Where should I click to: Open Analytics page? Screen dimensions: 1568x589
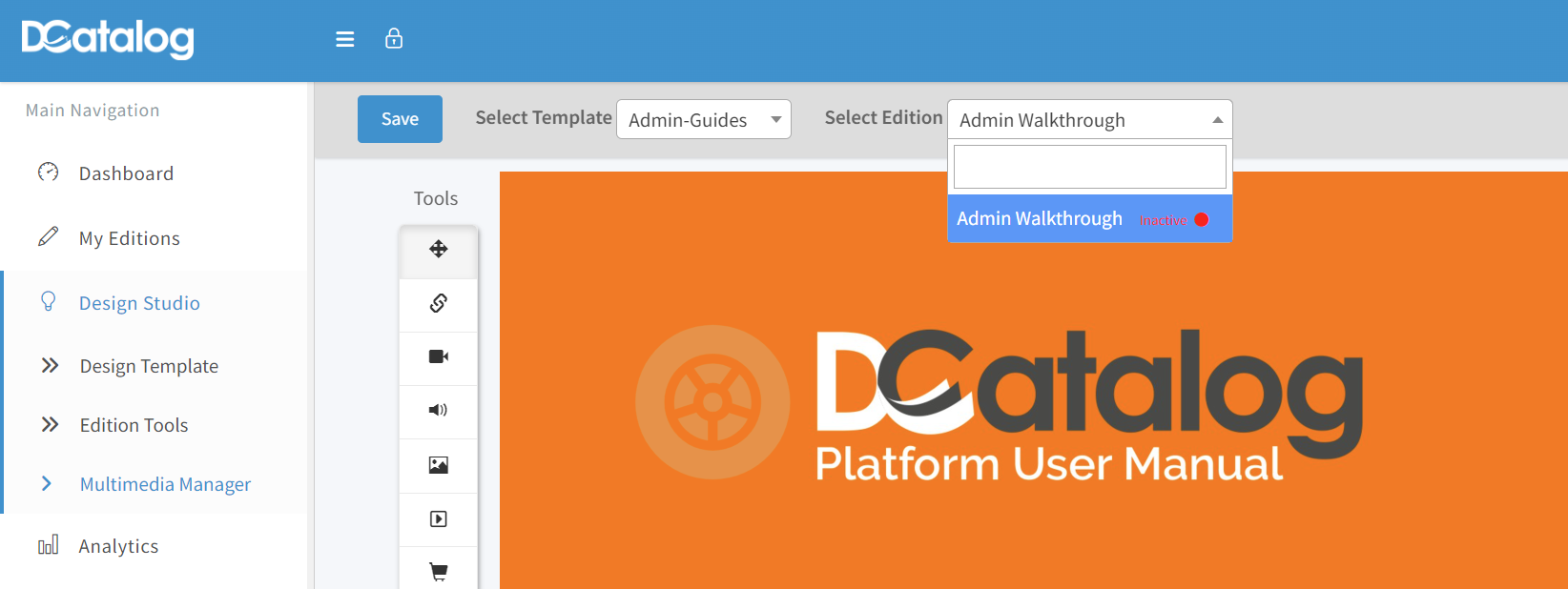pos(118,546)
